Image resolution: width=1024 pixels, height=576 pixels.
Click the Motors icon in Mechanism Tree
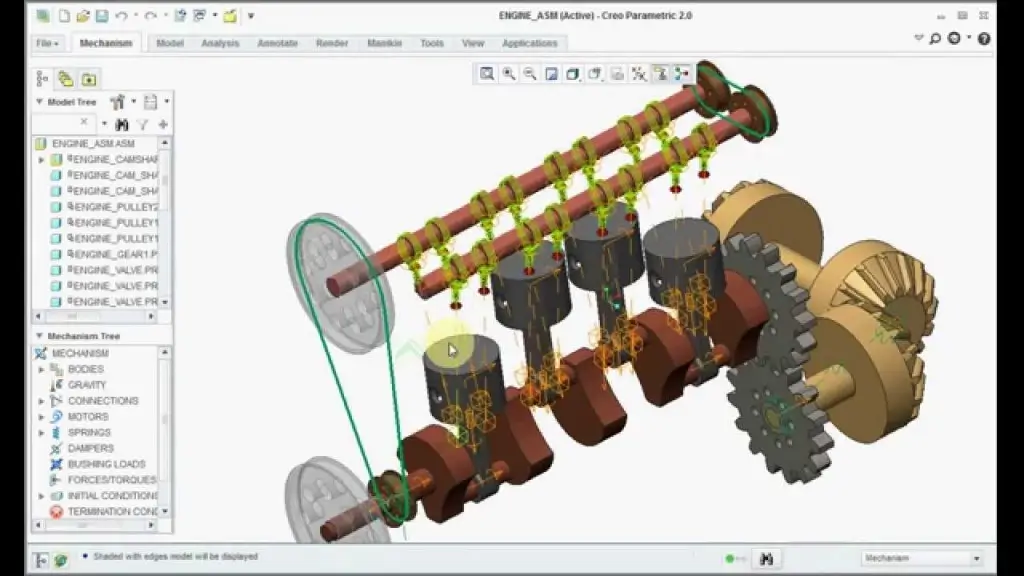coord(55,417)
